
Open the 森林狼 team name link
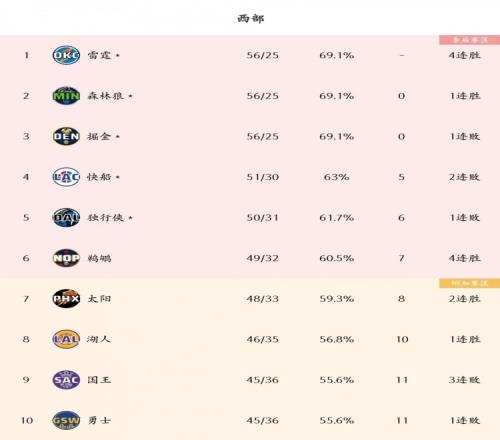[105, 96]
